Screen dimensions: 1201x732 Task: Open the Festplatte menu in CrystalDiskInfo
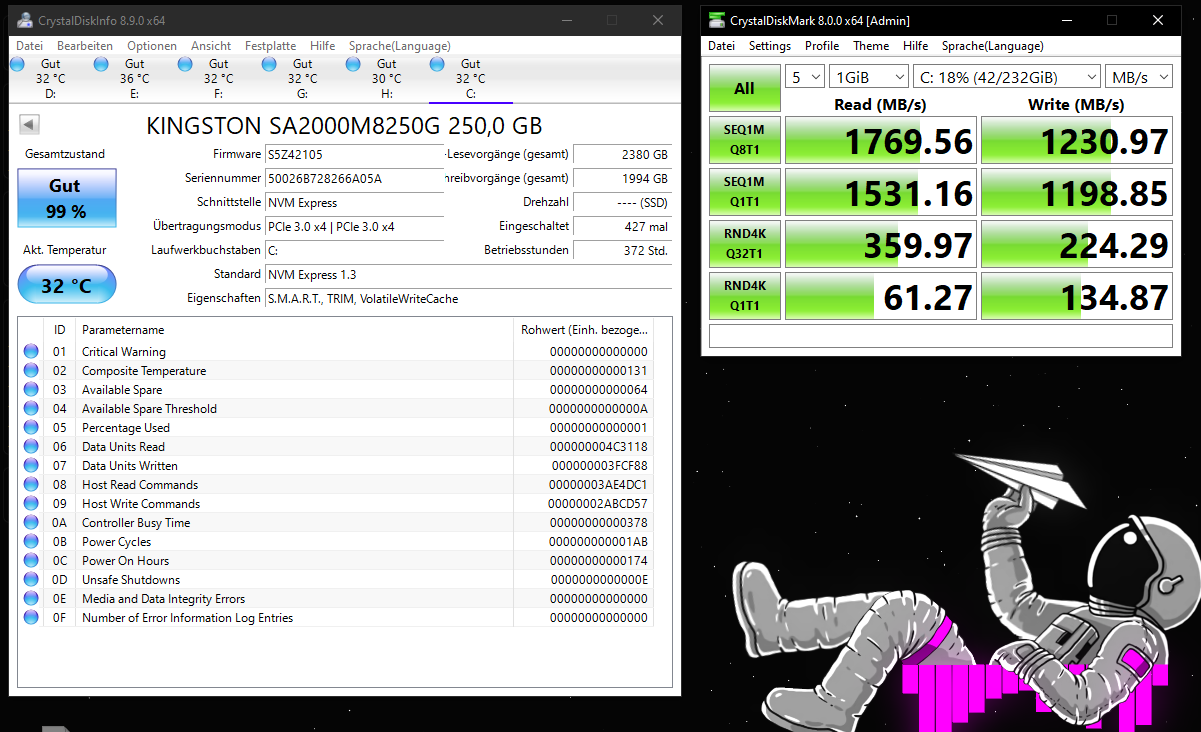coord(270,45)
